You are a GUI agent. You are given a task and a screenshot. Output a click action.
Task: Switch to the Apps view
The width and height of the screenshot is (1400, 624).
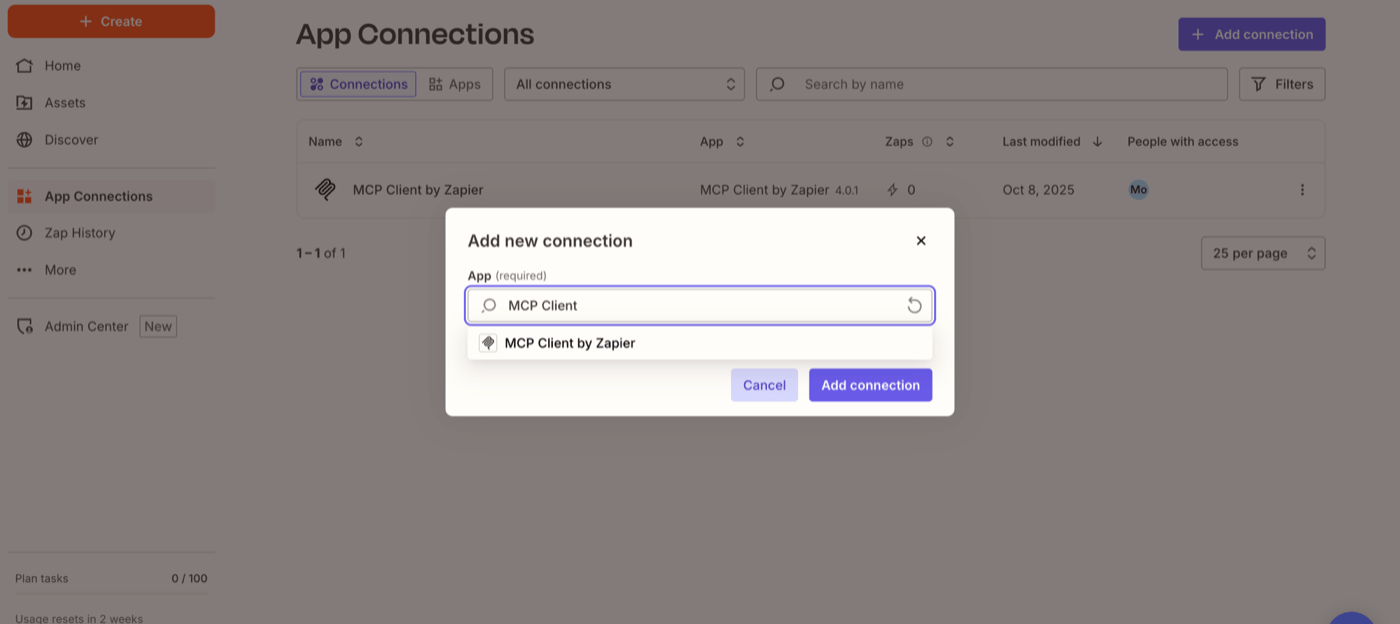[x=456, y=84]
